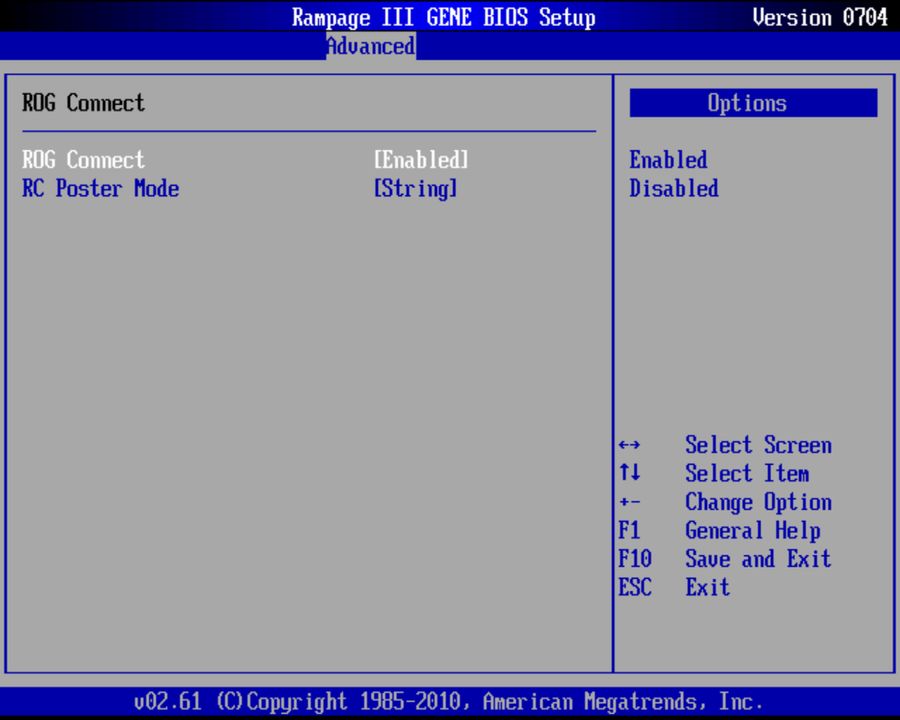Click the Exit legend entry

(x=708, y=587)
